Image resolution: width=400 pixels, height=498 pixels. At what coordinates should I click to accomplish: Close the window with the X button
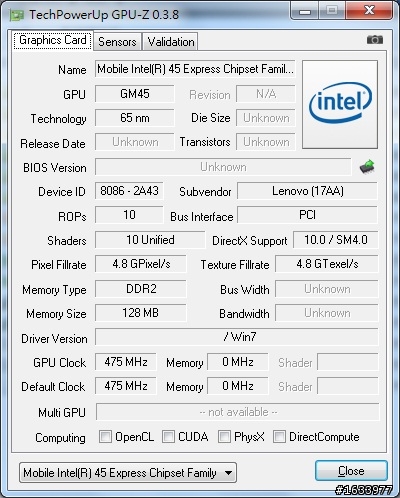pyautogui.click(x=369, y=11)
